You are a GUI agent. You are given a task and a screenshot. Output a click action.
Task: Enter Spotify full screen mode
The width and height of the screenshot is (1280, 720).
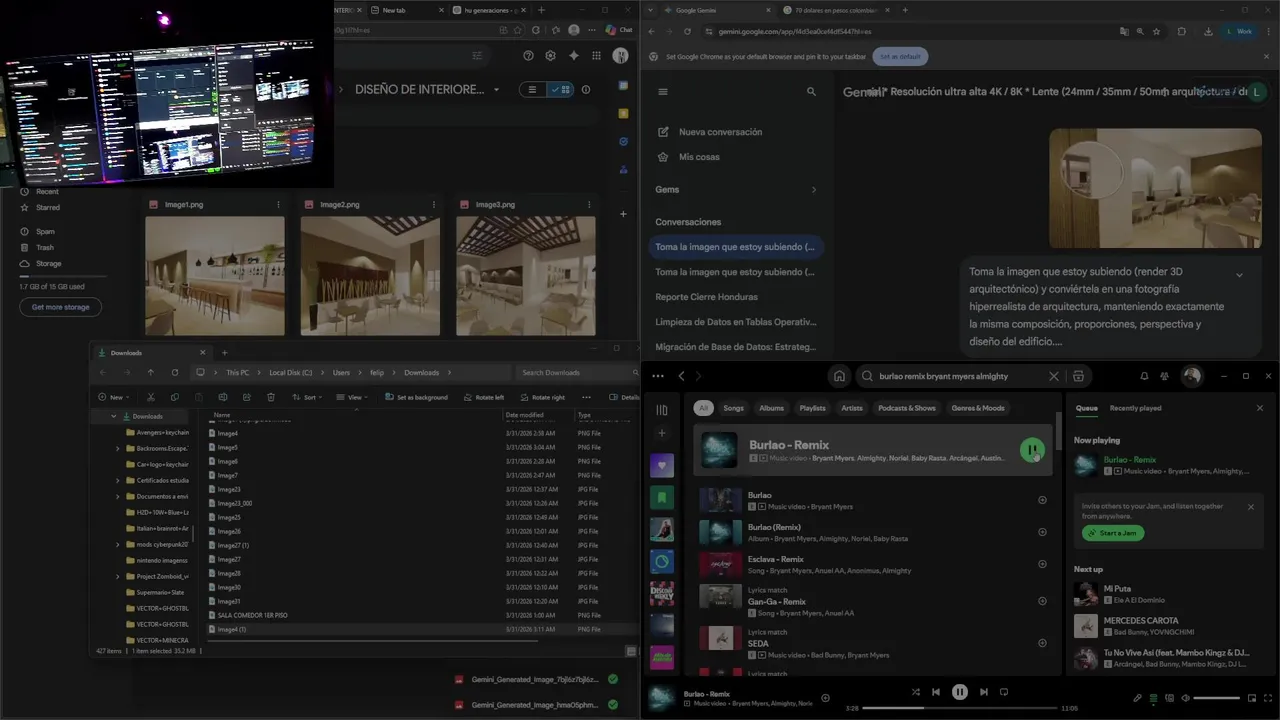click(1268, 698)
